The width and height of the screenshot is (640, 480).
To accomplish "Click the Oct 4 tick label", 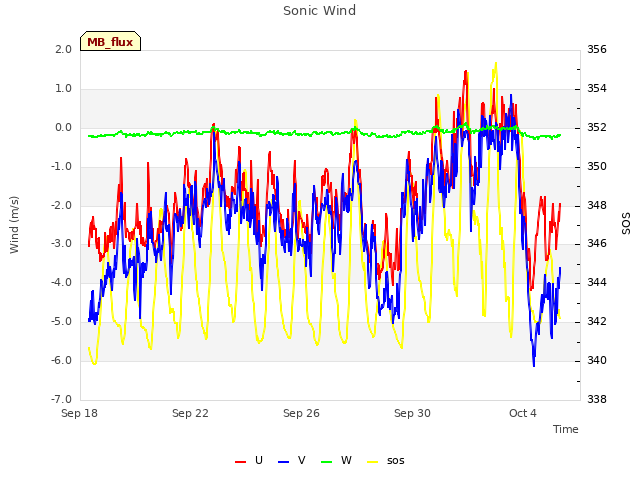I will point(523,413).
